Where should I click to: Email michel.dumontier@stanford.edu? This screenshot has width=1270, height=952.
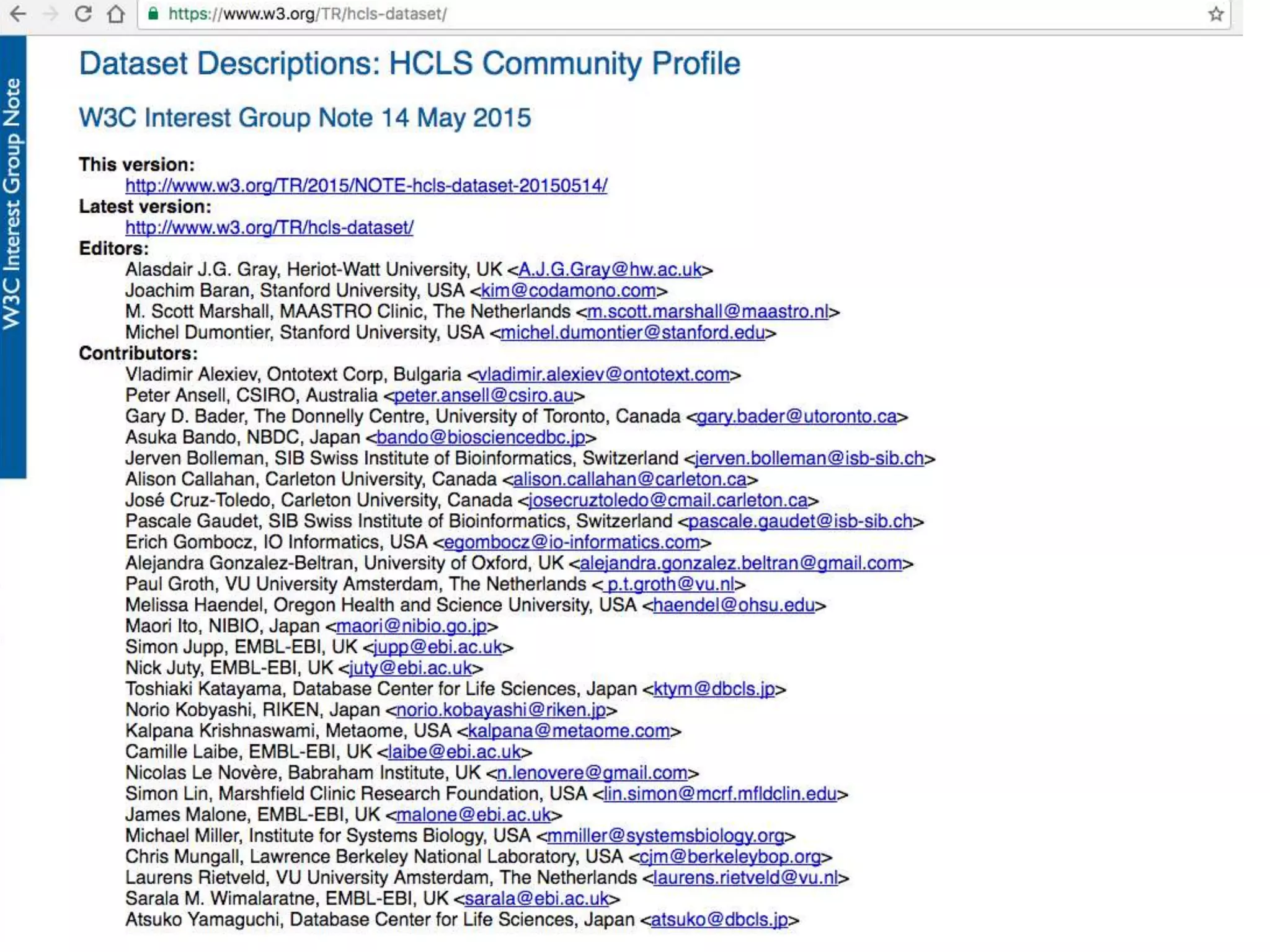[633, 333]
